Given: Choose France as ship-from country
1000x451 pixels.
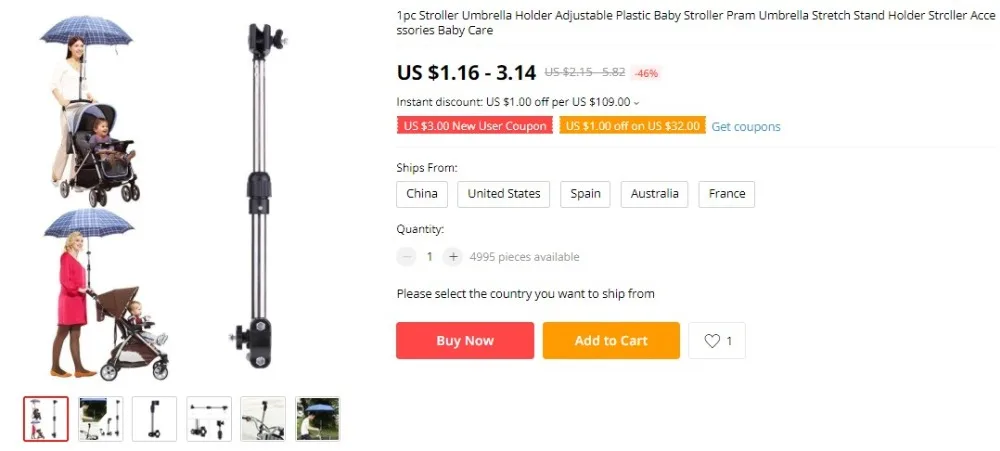Looking at the screenshot, I should [x=726, y=194].
